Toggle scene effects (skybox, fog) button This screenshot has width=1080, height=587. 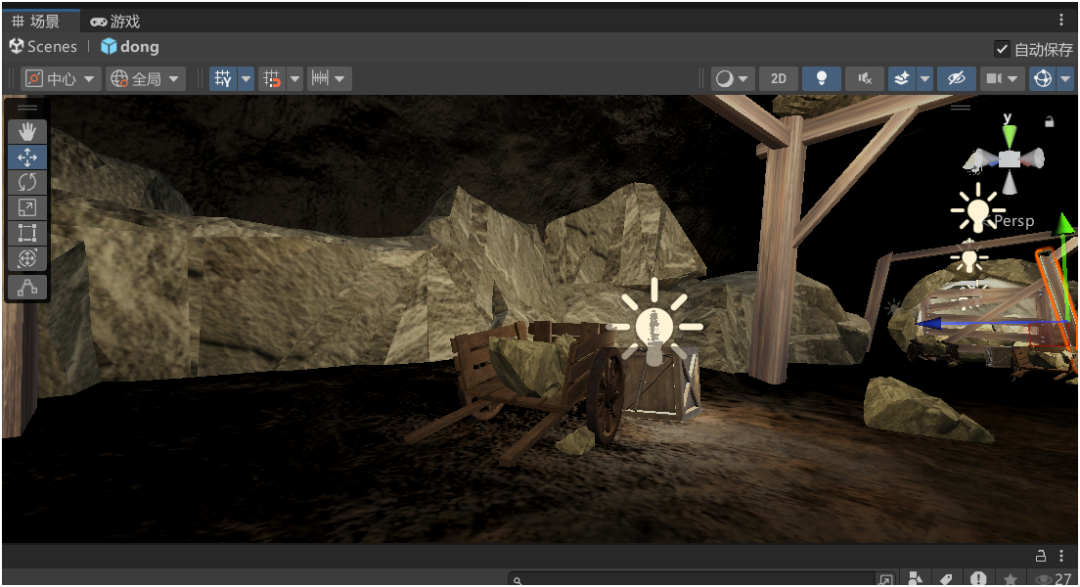coord(902,79)
